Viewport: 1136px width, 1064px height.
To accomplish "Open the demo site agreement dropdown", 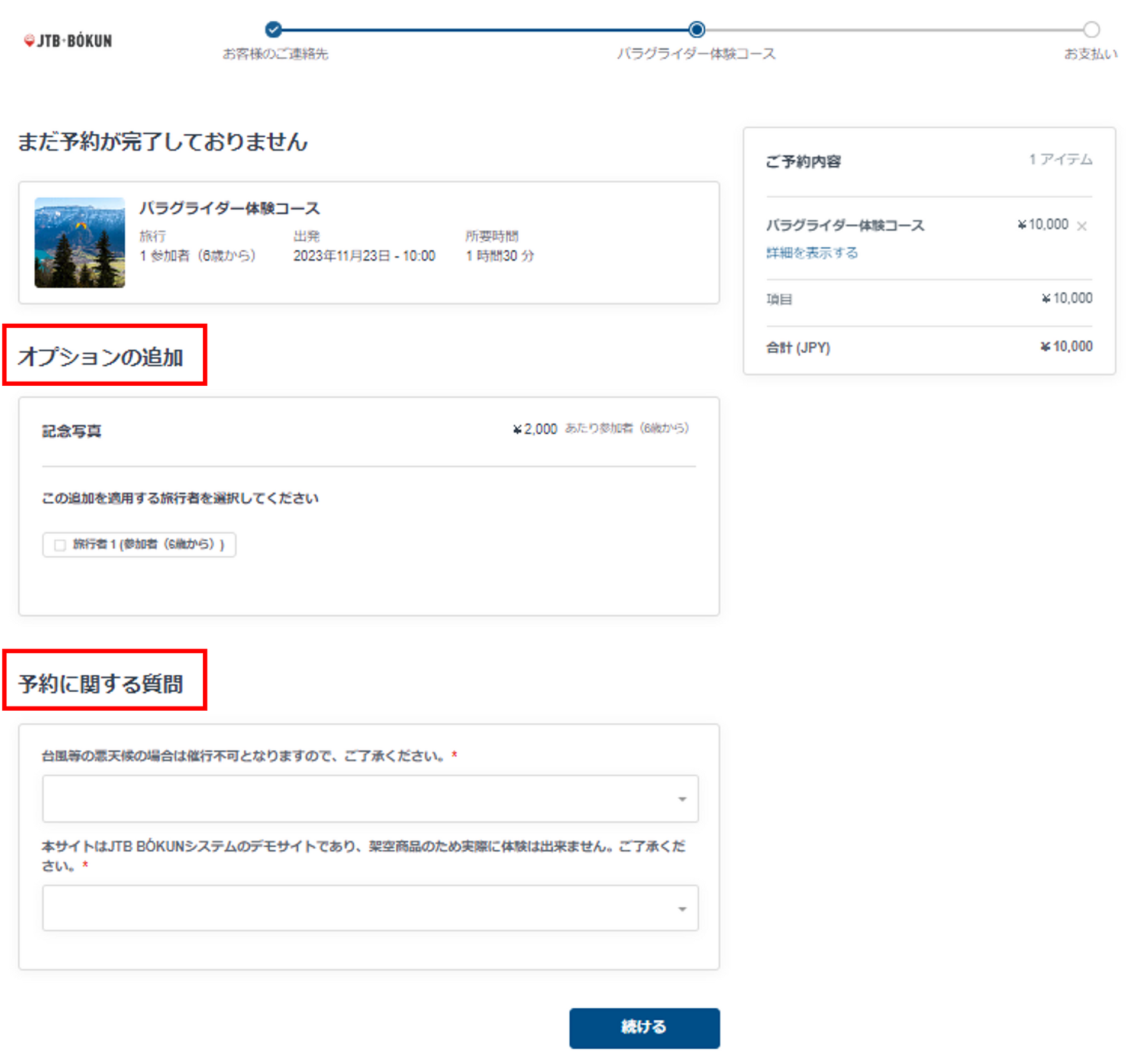I will pyautogui.click(x=370, y=908).
